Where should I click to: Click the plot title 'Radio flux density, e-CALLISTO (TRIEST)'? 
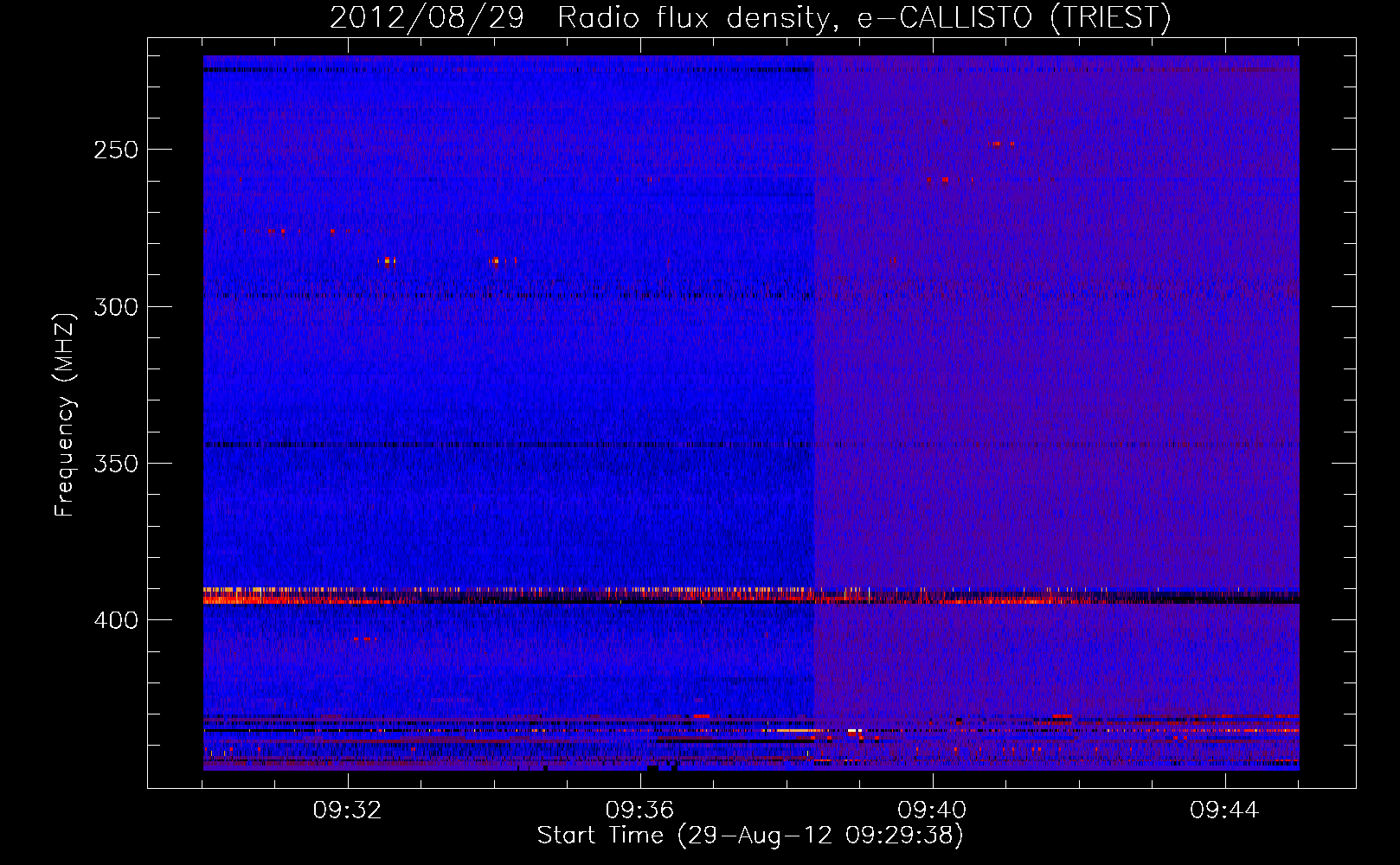click(864, 17)
